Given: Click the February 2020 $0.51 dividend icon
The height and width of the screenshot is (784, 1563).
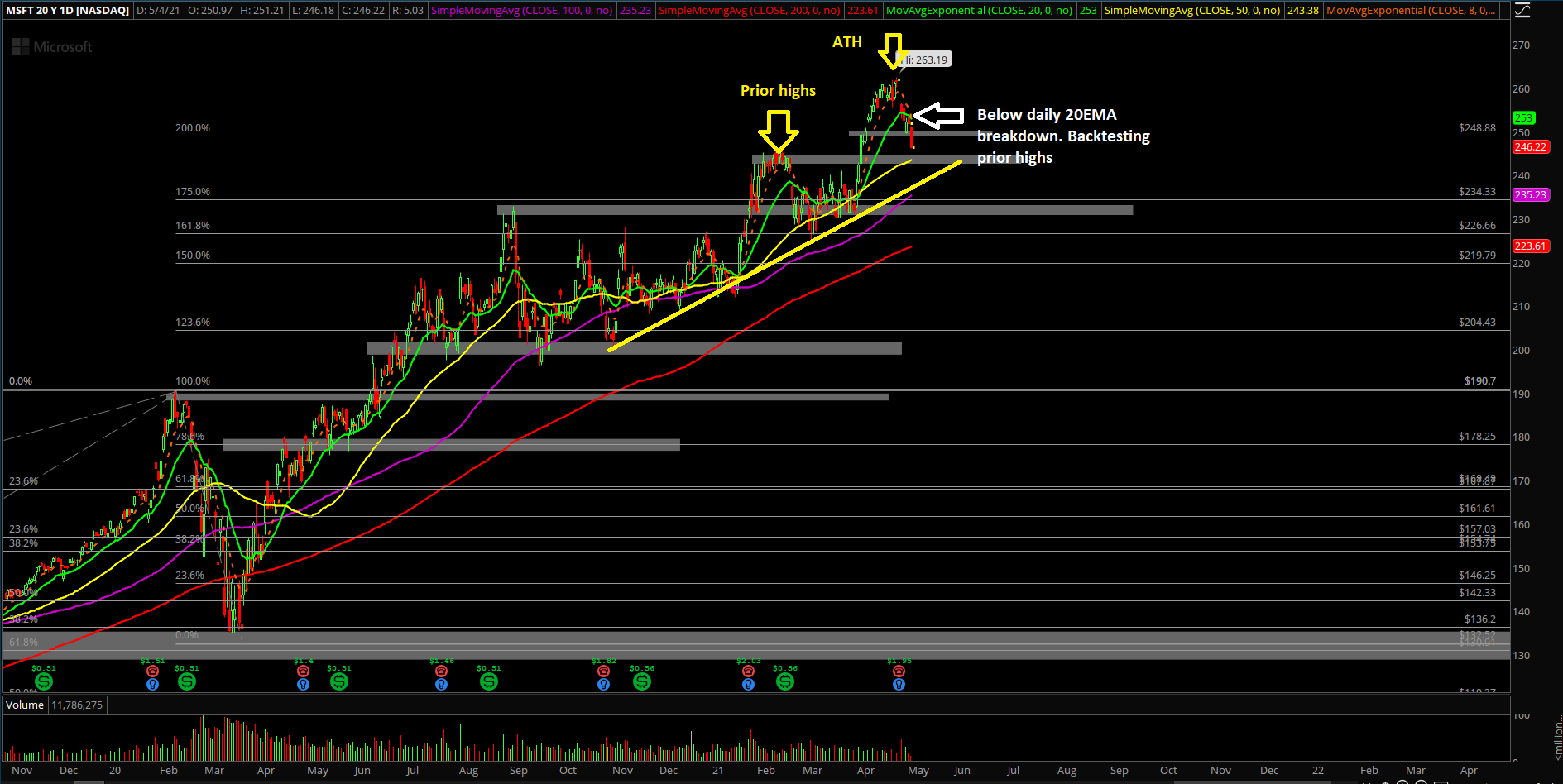Looking at the screenshot, I should 187,681.
